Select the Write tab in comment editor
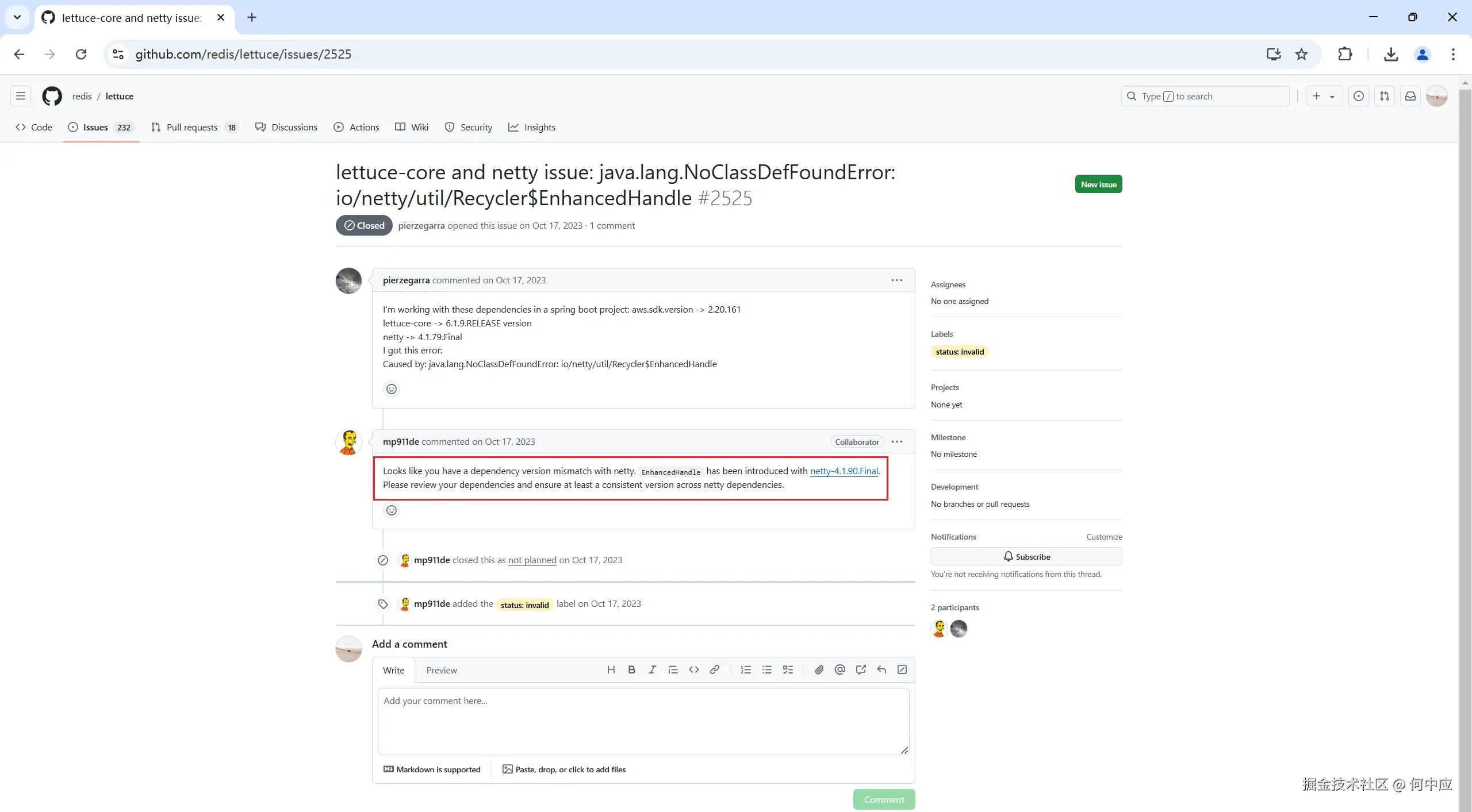This screenshot has height=812, width=1472. click(394, 670)
